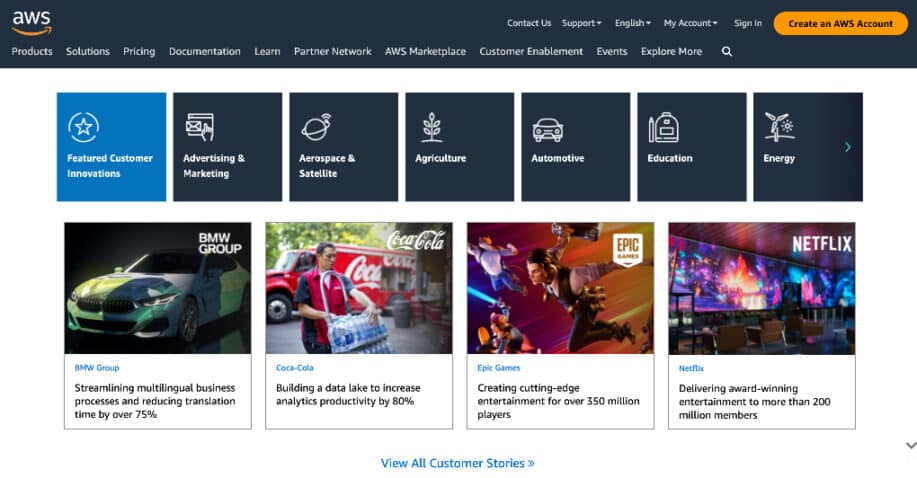This screenshot has height=478, width=917.
Task: Open the Partner Network menu
Action: pyautogui.click(x=333, y=51)
